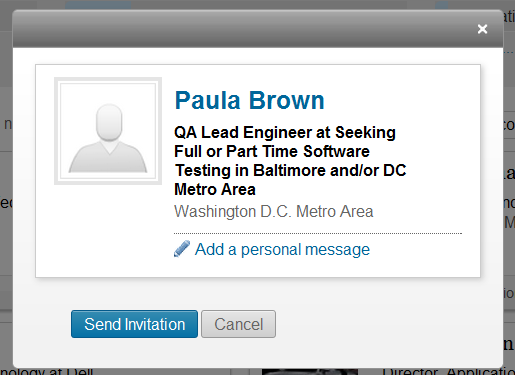Click the word Brown in the name heading
This screenshot has height=375, width=515.
point(287,100)
